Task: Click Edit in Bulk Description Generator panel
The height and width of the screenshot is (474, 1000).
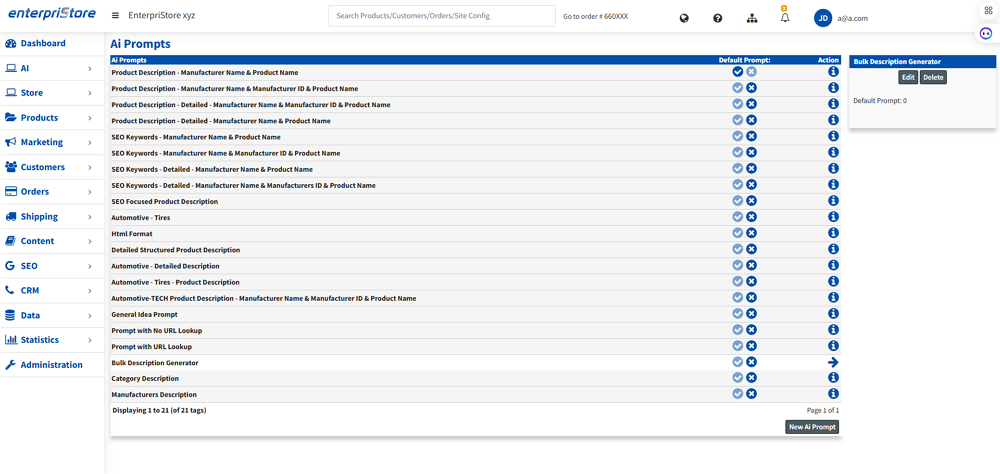Action: click(x=907, y=77)
